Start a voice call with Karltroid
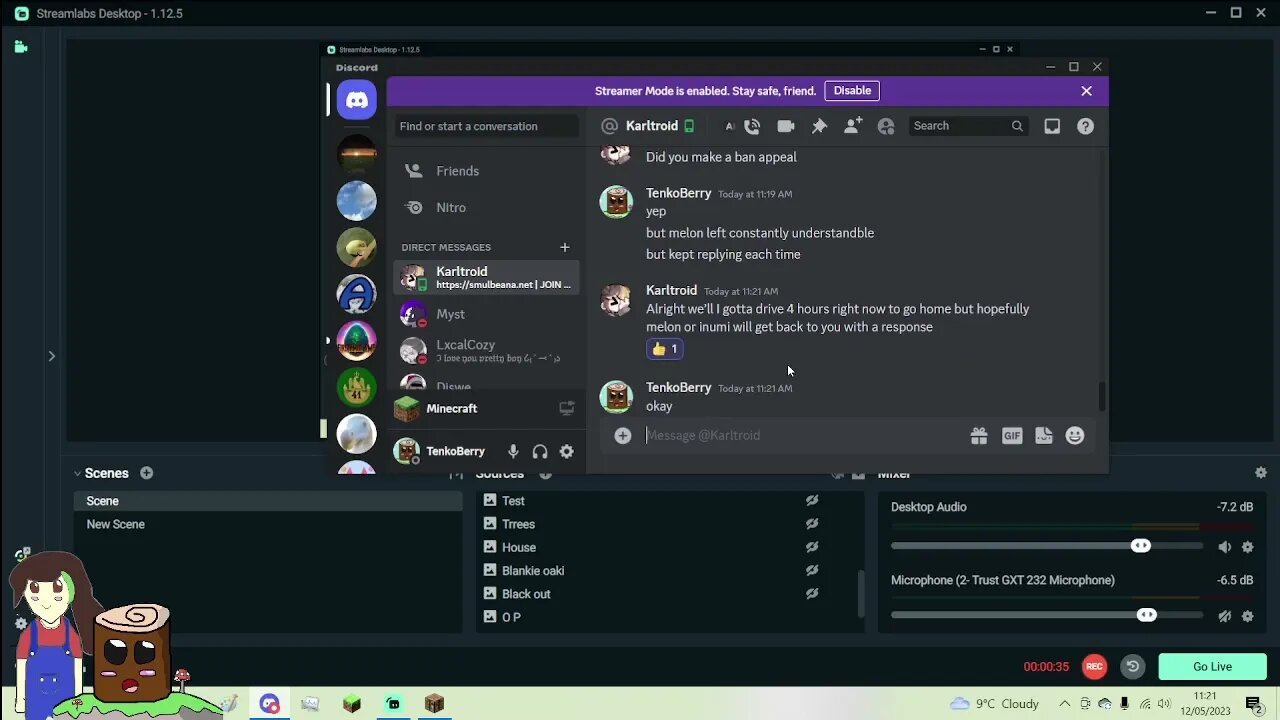 coord(752,126)
